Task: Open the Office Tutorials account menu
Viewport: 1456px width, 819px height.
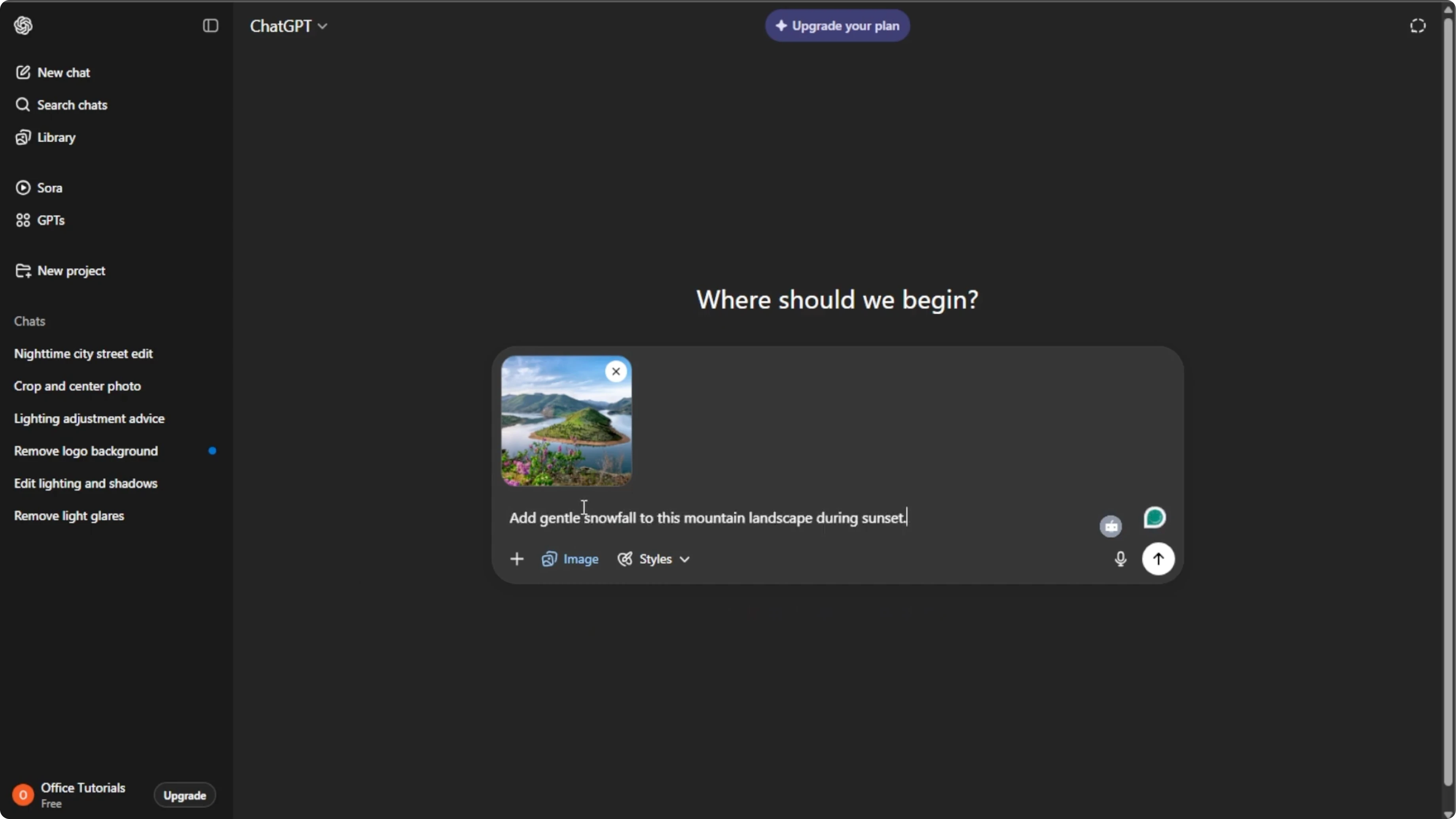Action: point(70,795)
